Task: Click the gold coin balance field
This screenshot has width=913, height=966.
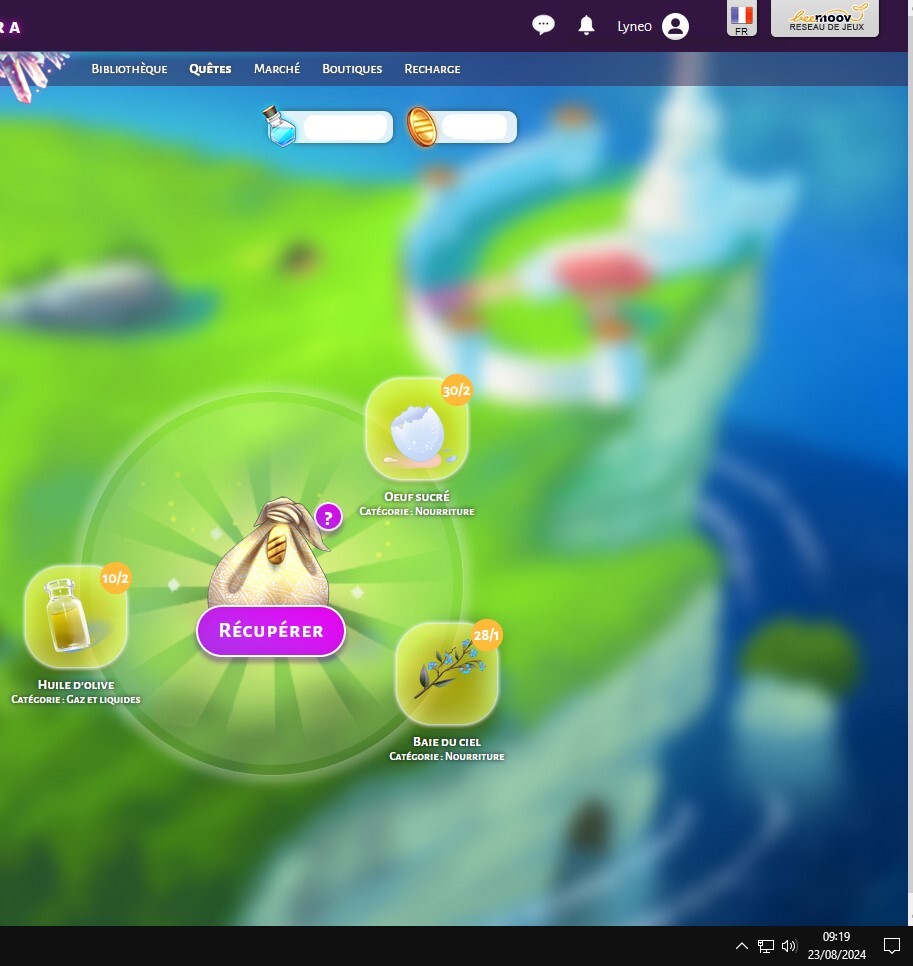Action: pos(476,127)
